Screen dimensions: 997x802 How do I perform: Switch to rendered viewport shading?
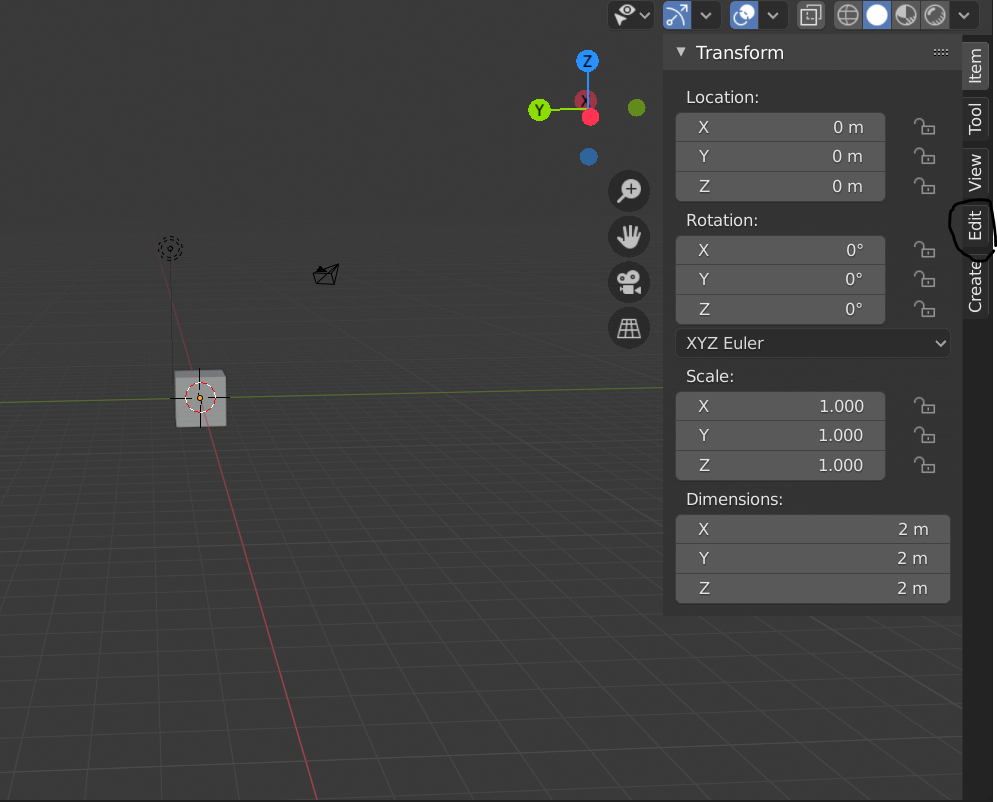click(x=935, y=15)
